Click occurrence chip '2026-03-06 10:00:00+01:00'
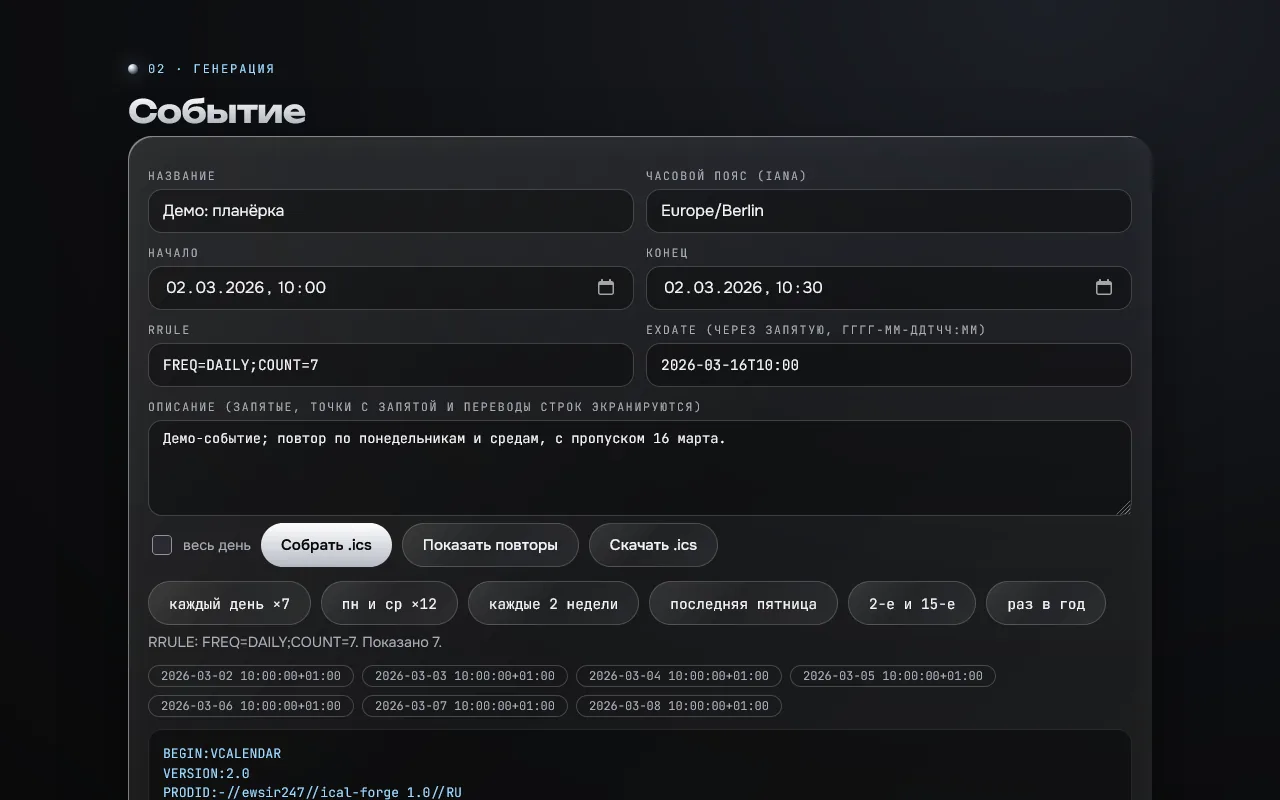This screenshot has height=800, width=1280. click(x=251, y=706)
